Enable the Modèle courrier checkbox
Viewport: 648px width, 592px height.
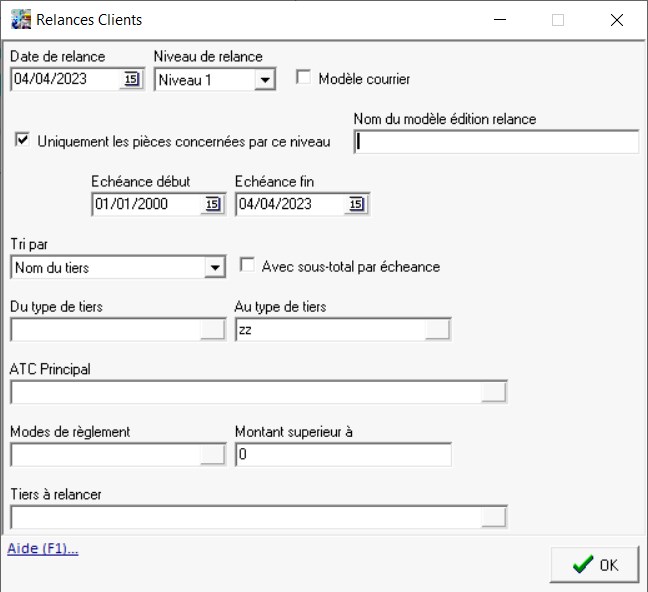click(x=304, y=78)
